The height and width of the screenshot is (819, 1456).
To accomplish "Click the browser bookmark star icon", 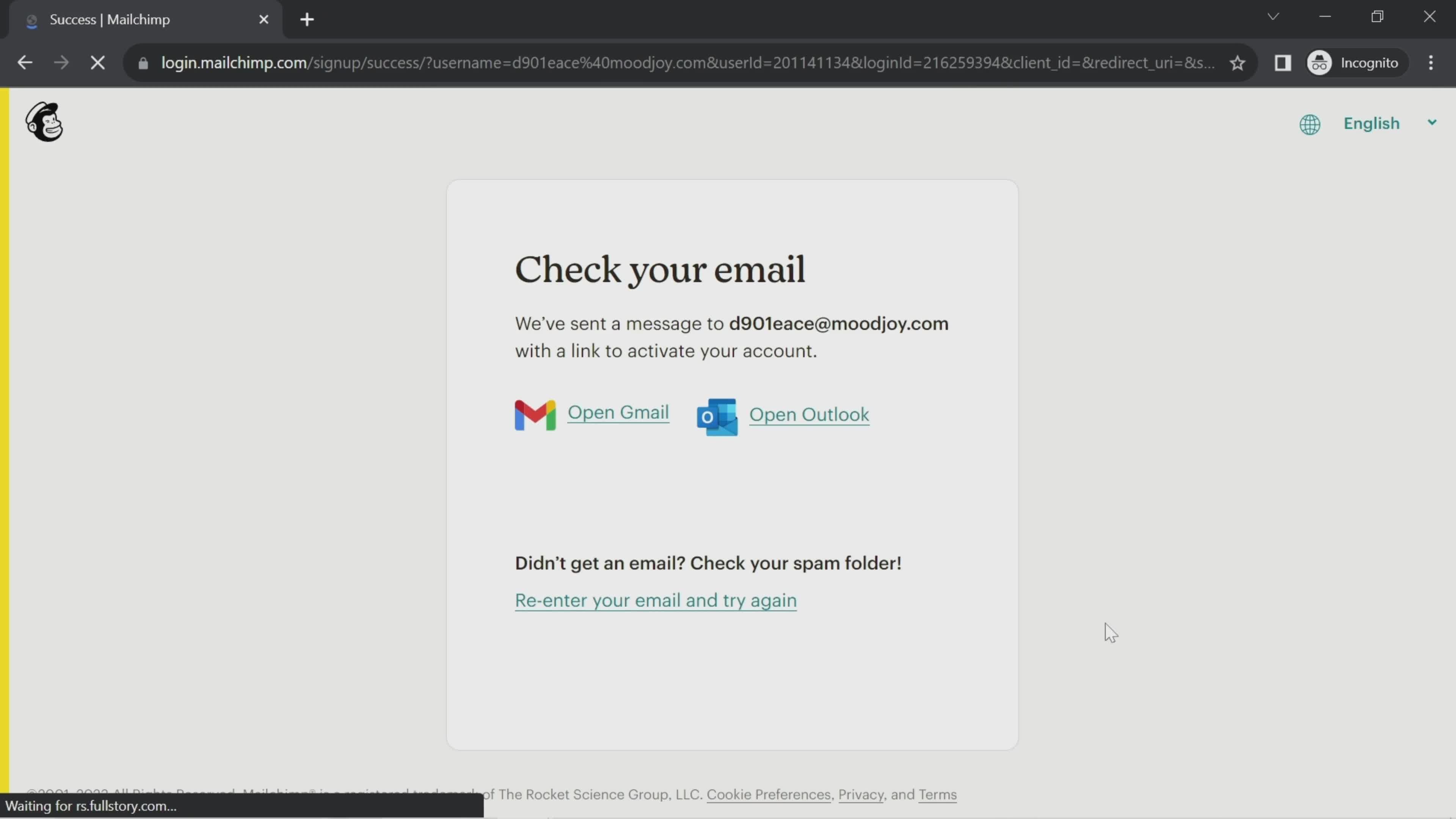I will point(1238,62).
